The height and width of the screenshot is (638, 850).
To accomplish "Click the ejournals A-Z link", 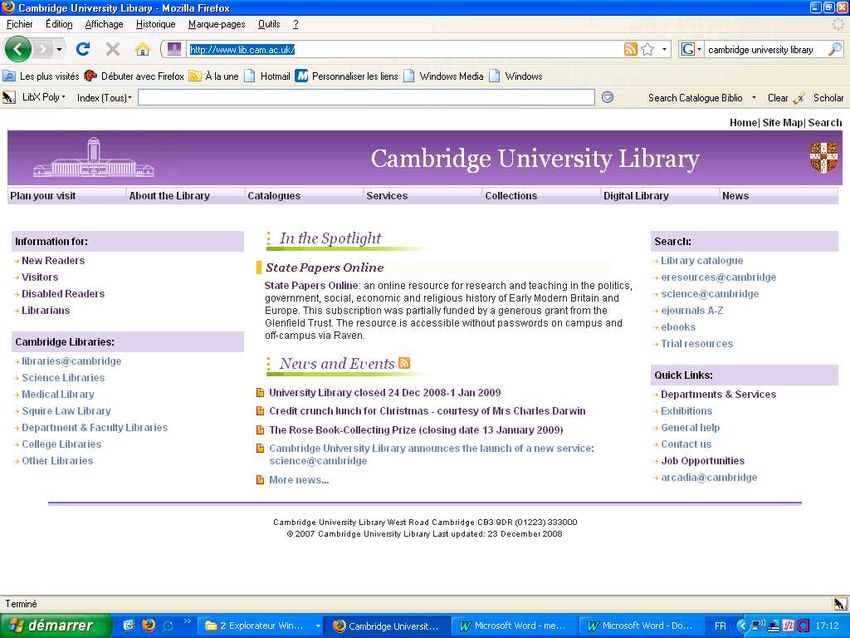I will coord(692,311).
